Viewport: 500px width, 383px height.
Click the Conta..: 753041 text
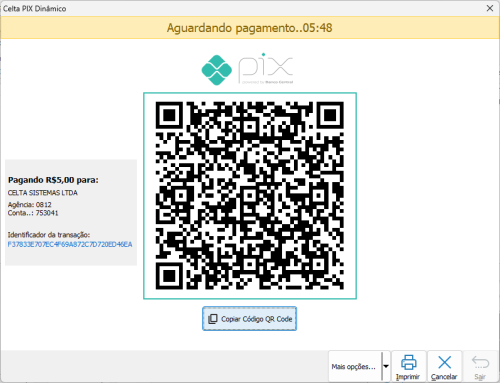click(x=33, y=213)
